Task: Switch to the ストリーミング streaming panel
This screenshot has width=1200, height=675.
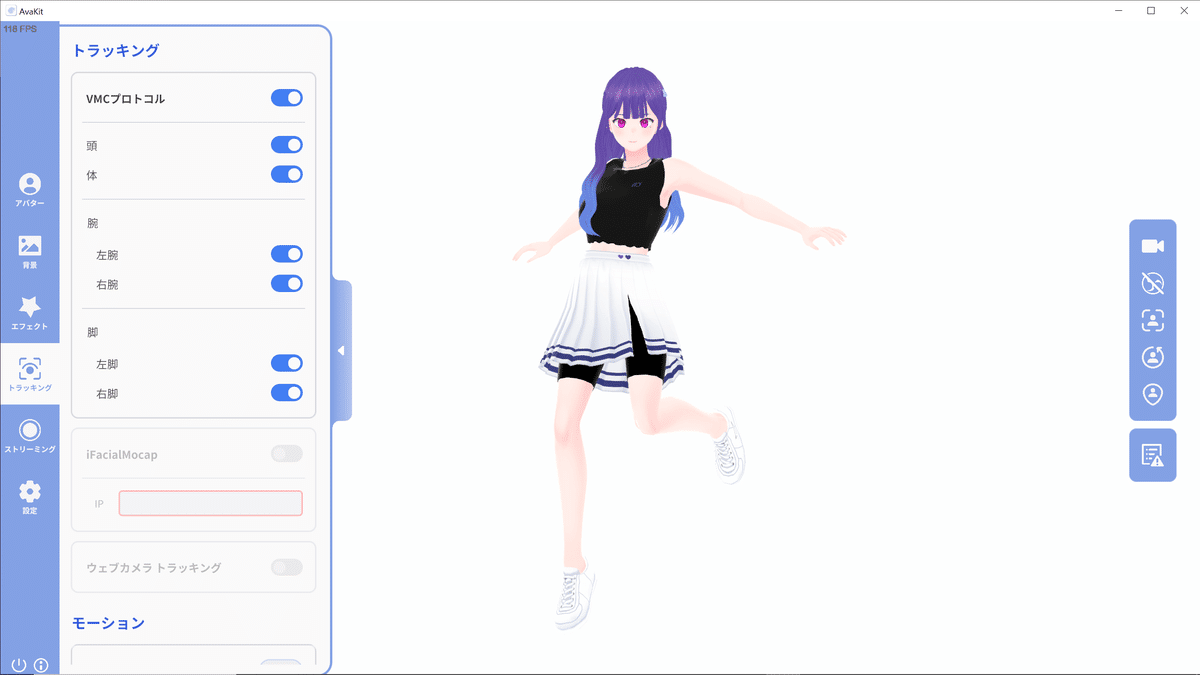Action: point(30,435)
